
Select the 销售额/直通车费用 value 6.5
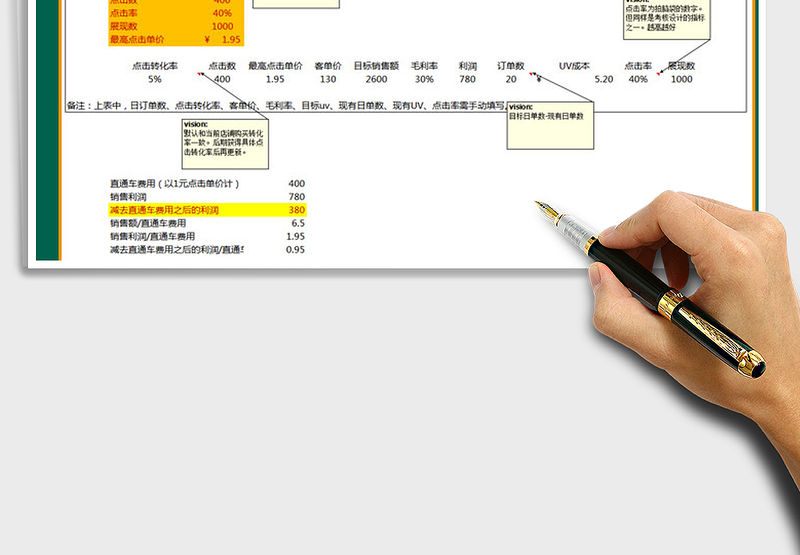click(297, 223)
